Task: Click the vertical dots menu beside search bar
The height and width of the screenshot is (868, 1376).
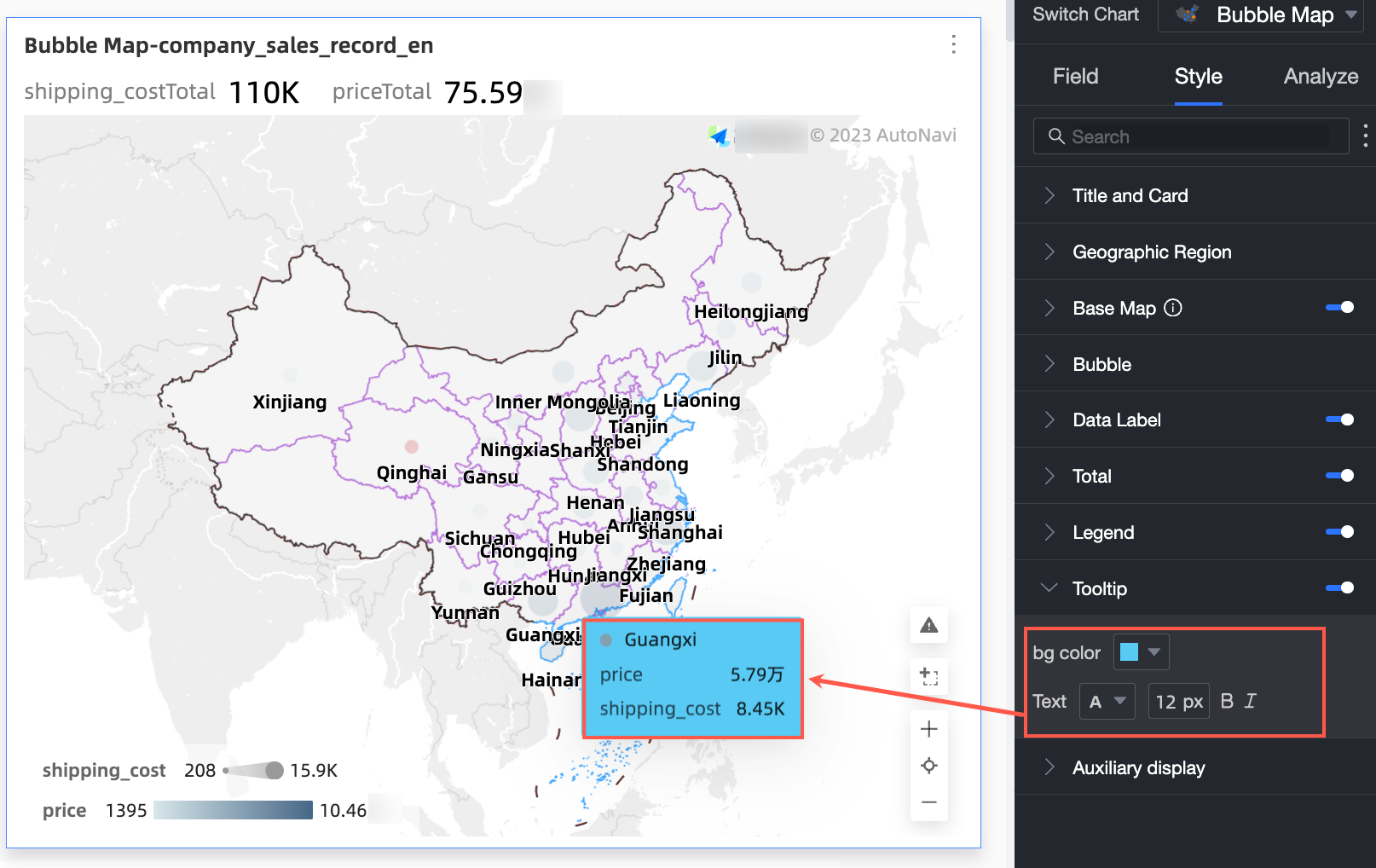Action: [x=1363, y=136]
